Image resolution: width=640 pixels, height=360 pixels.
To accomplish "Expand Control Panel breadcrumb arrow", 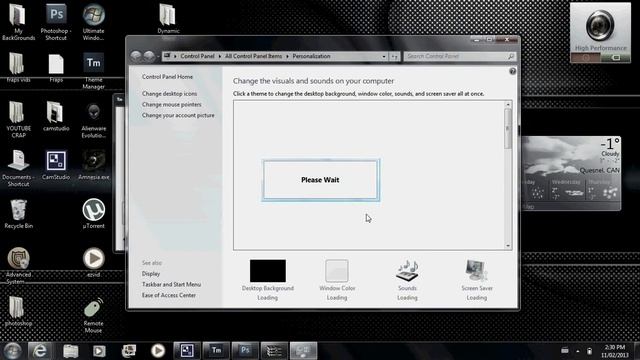I will point(220,56).
